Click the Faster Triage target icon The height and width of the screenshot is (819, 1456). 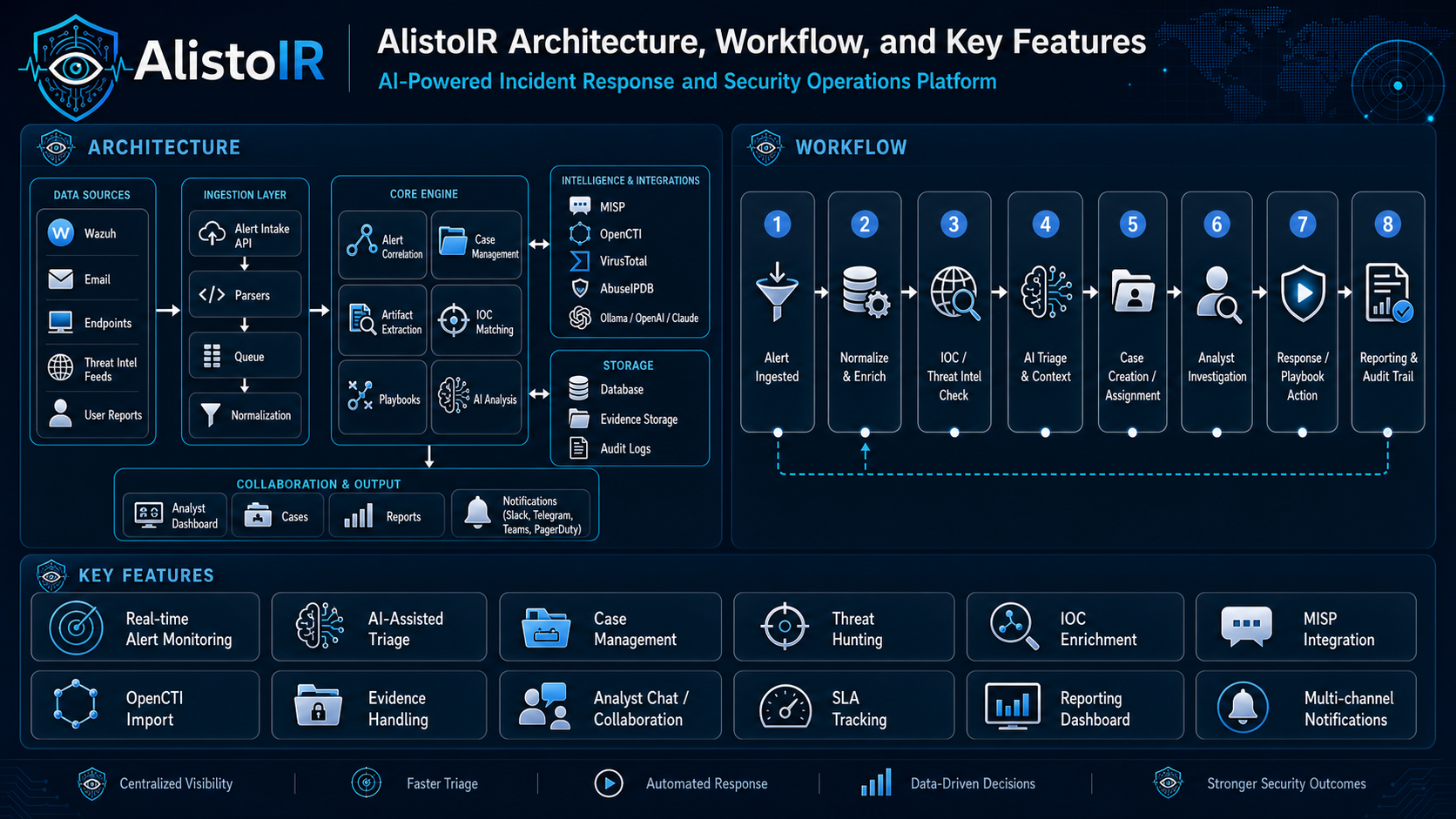coord(367,782)
